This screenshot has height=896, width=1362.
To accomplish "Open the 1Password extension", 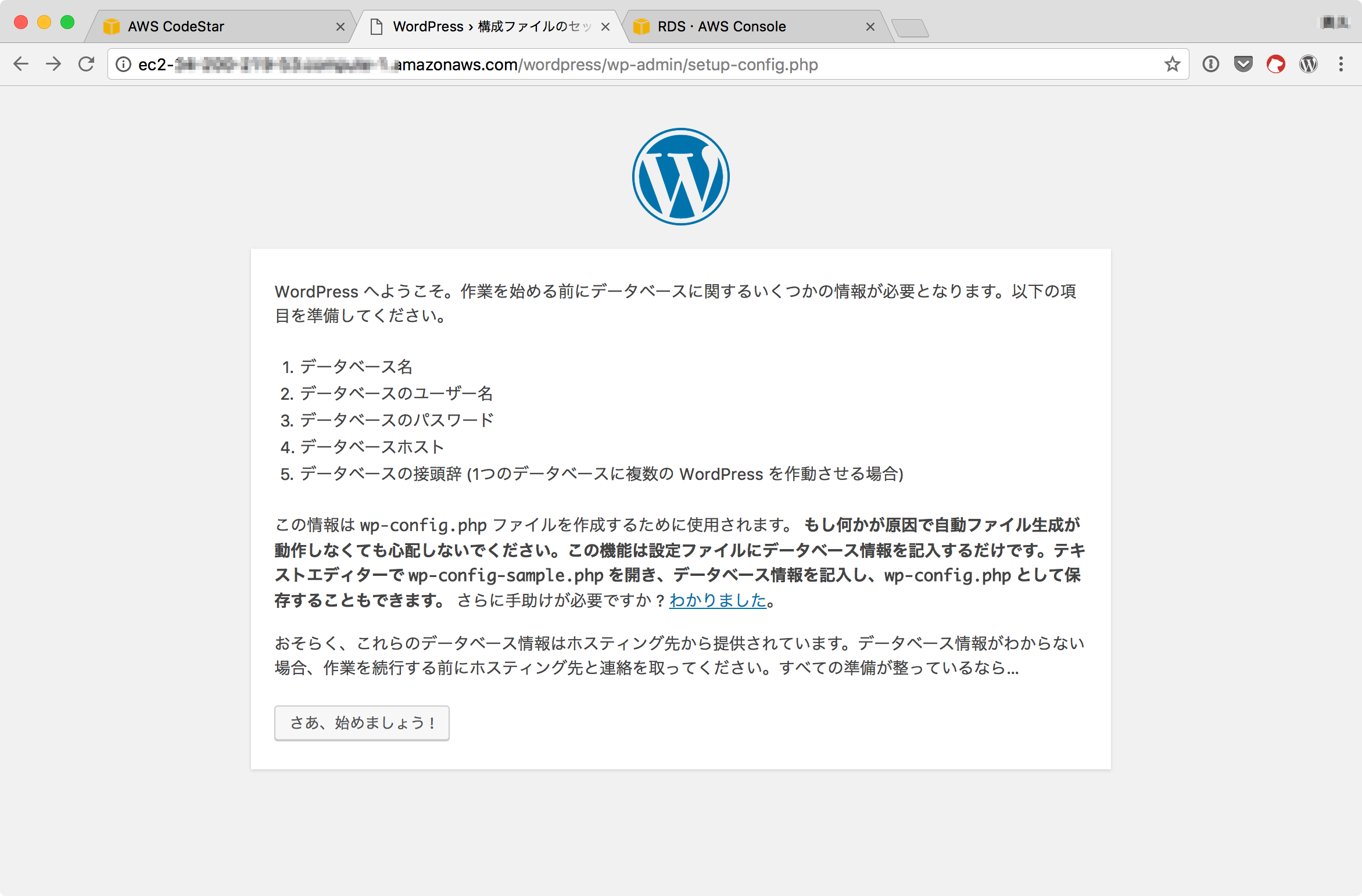I will pyautogui.click(x=1211, y=64).
